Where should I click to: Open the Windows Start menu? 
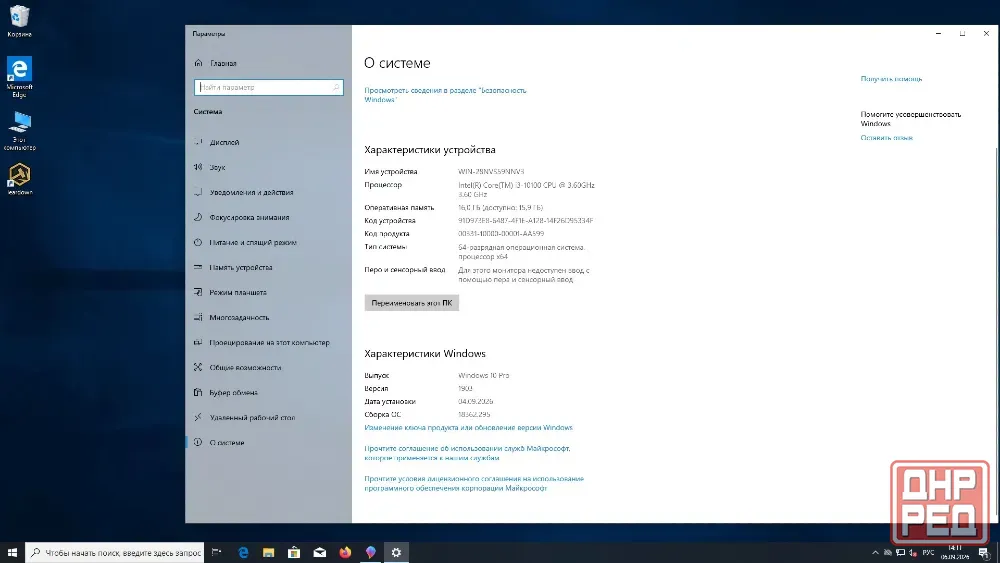click(11, 552)
